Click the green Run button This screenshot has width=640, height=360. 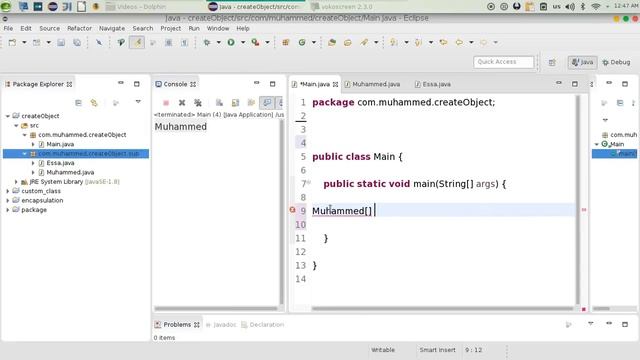[231, 42]
